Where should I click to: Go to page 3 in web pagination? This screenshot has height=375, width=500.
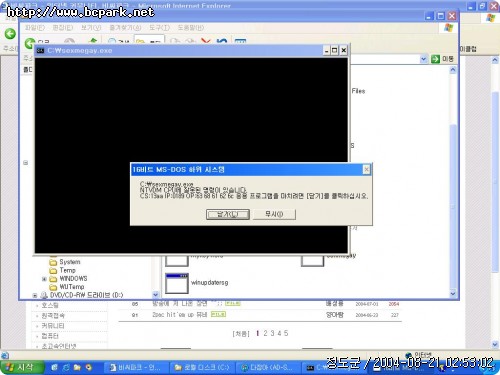[x=272, y=333]
